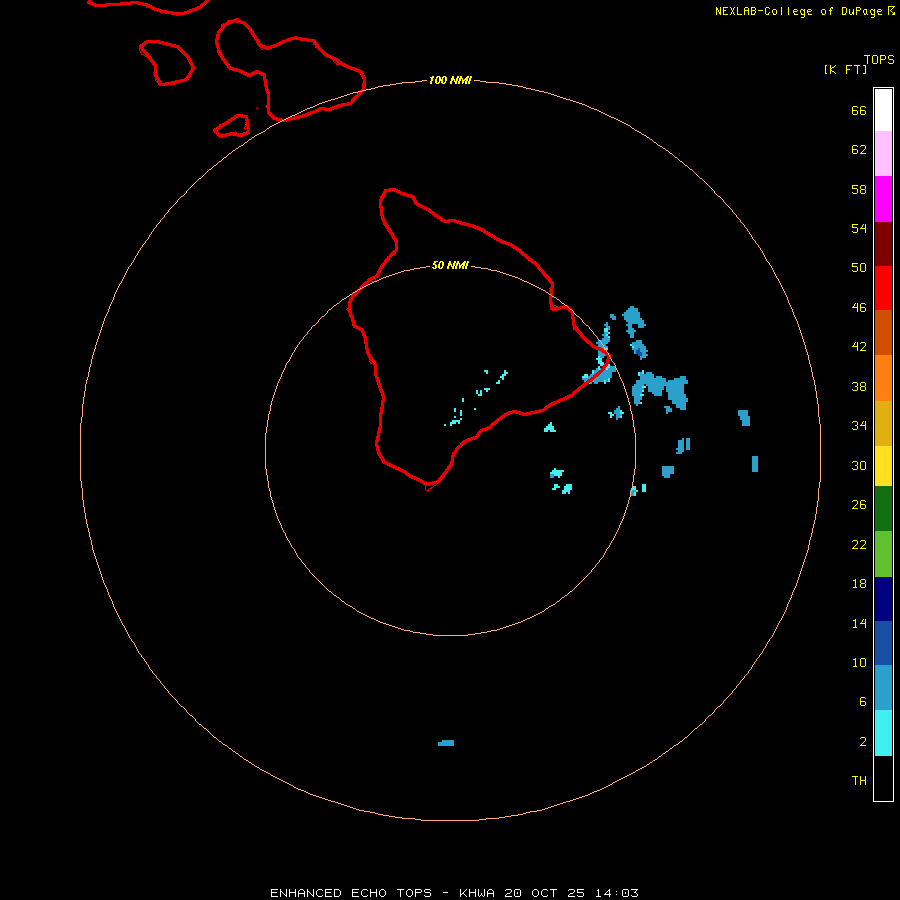This screenshot has height=900, width=900.
Task: Click the "62" legend value
Action: click(859, 150)
